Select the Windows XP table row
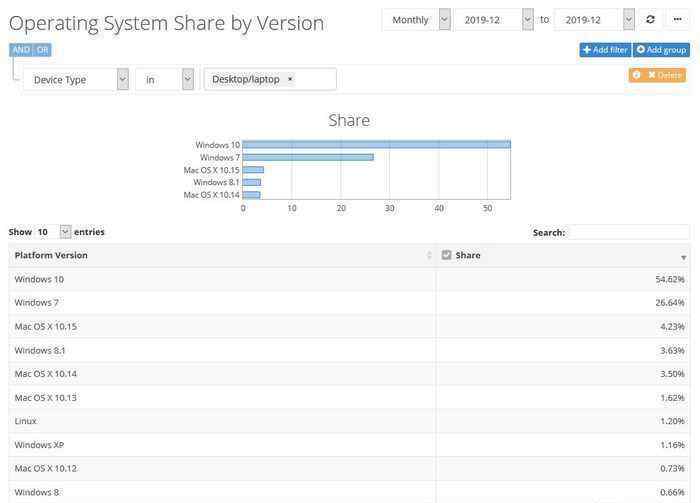The image size is (700, 503). click(349, 445)
